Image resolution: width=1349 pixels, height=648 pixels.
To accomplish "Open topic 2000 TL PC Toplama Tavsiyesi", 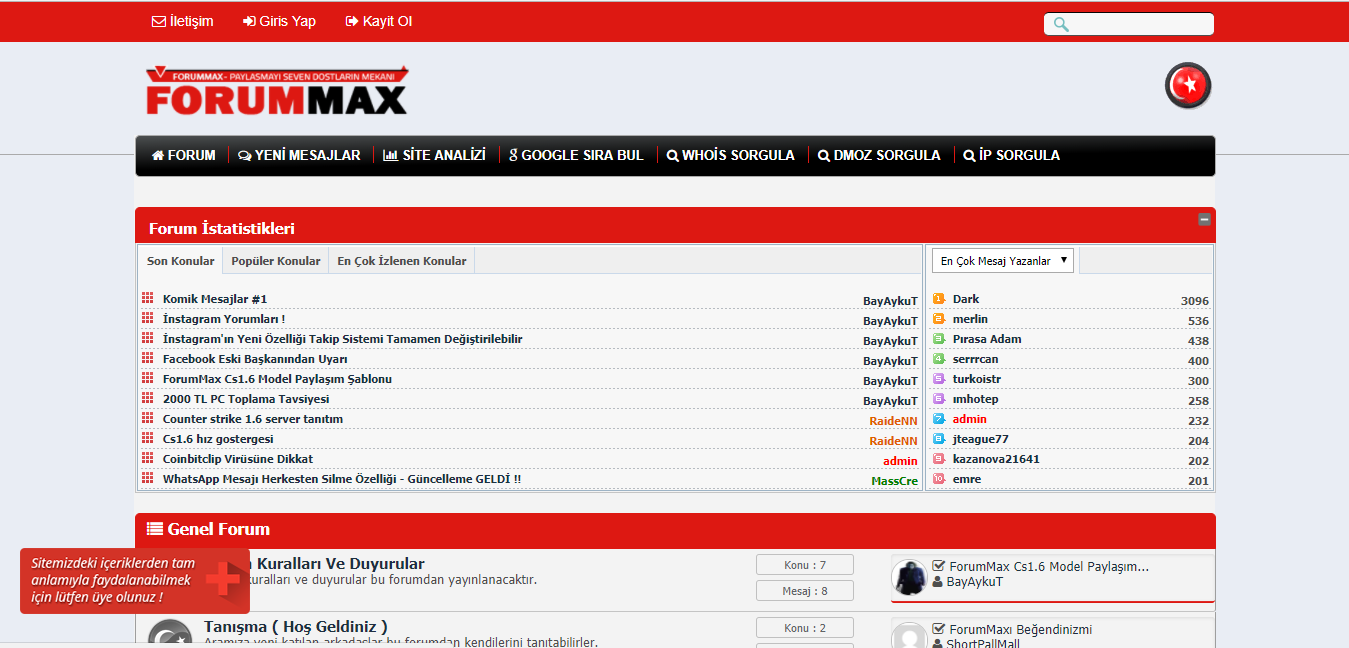I will (246, 399).
